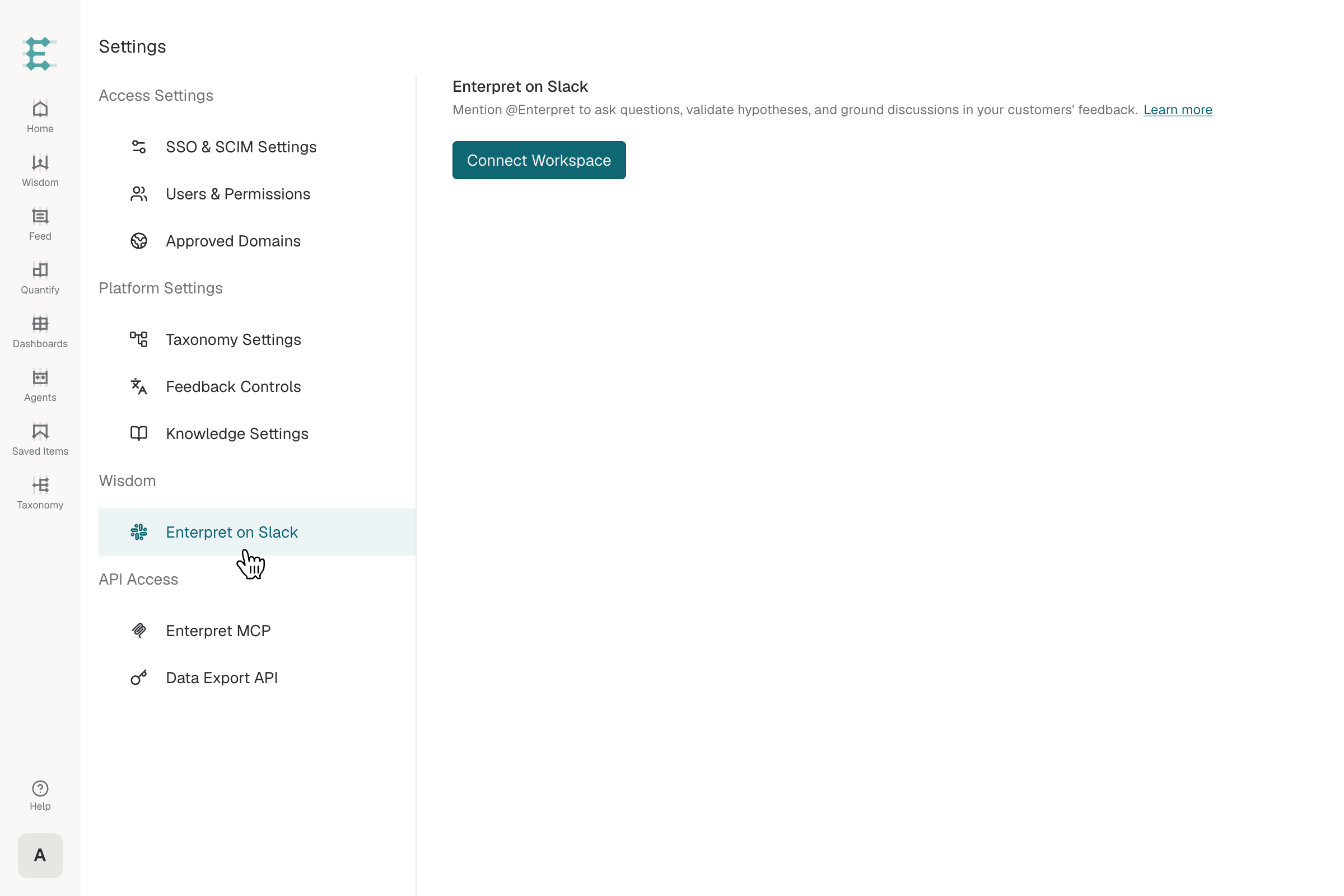The height and width of the screenshot is (896, 1344).
Task: Click the Connect Workspace button
Action: point(539,160)
